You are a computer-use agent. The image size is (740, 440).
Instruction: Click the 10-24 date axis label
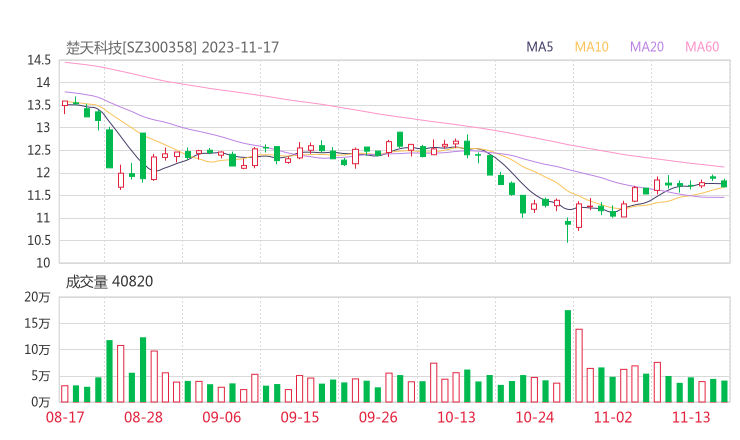tap(534, 417)
